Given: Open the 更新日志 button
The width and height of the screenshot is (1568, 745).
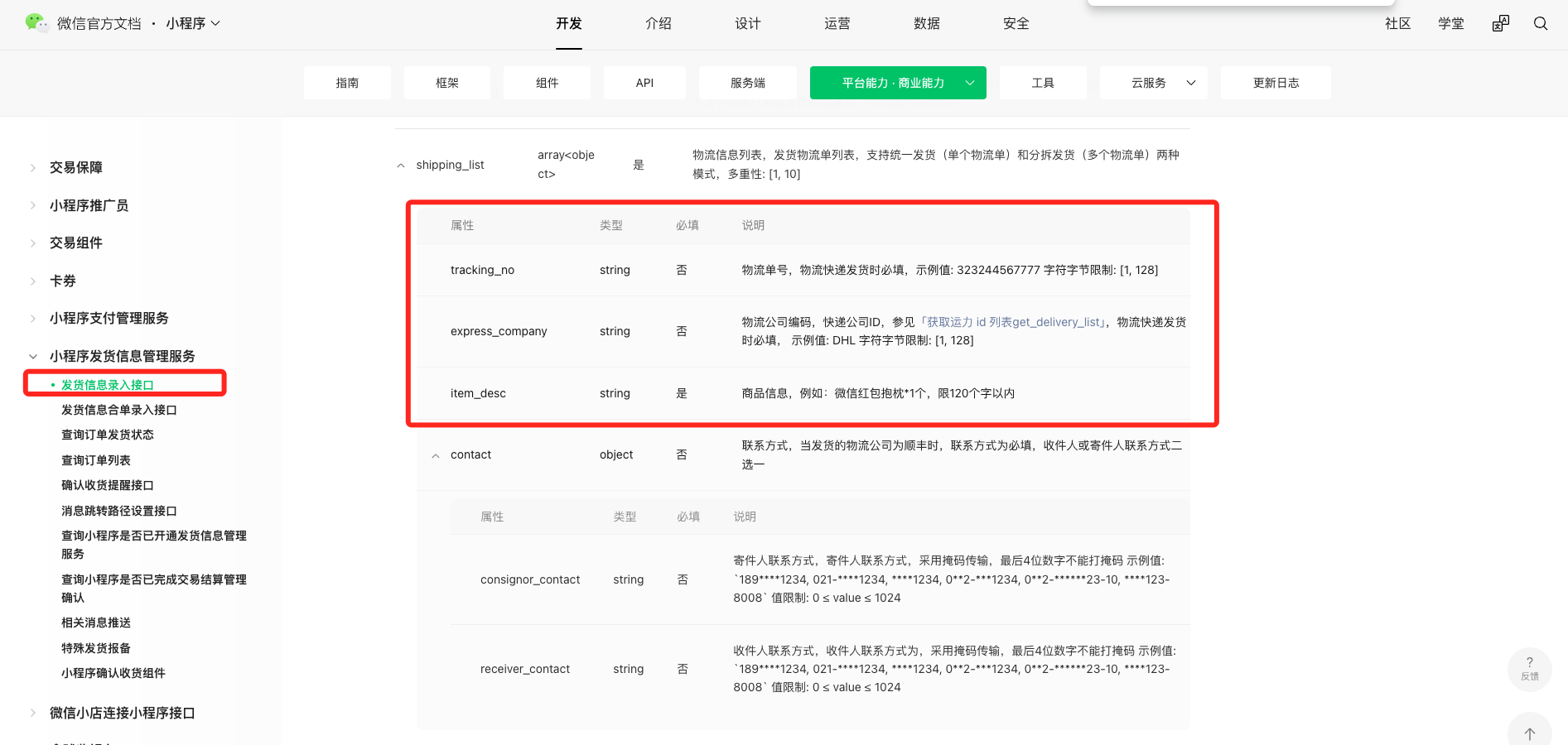Looking at the screenshot, I should 1276,83.
